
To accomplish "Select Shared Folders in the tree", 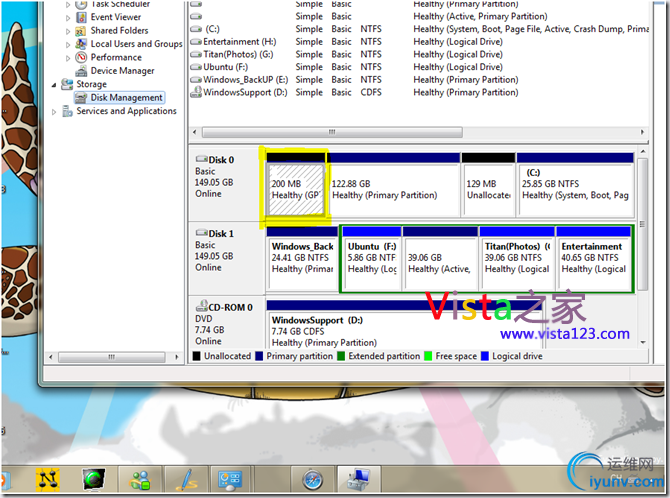I will [x=119, y=30].
